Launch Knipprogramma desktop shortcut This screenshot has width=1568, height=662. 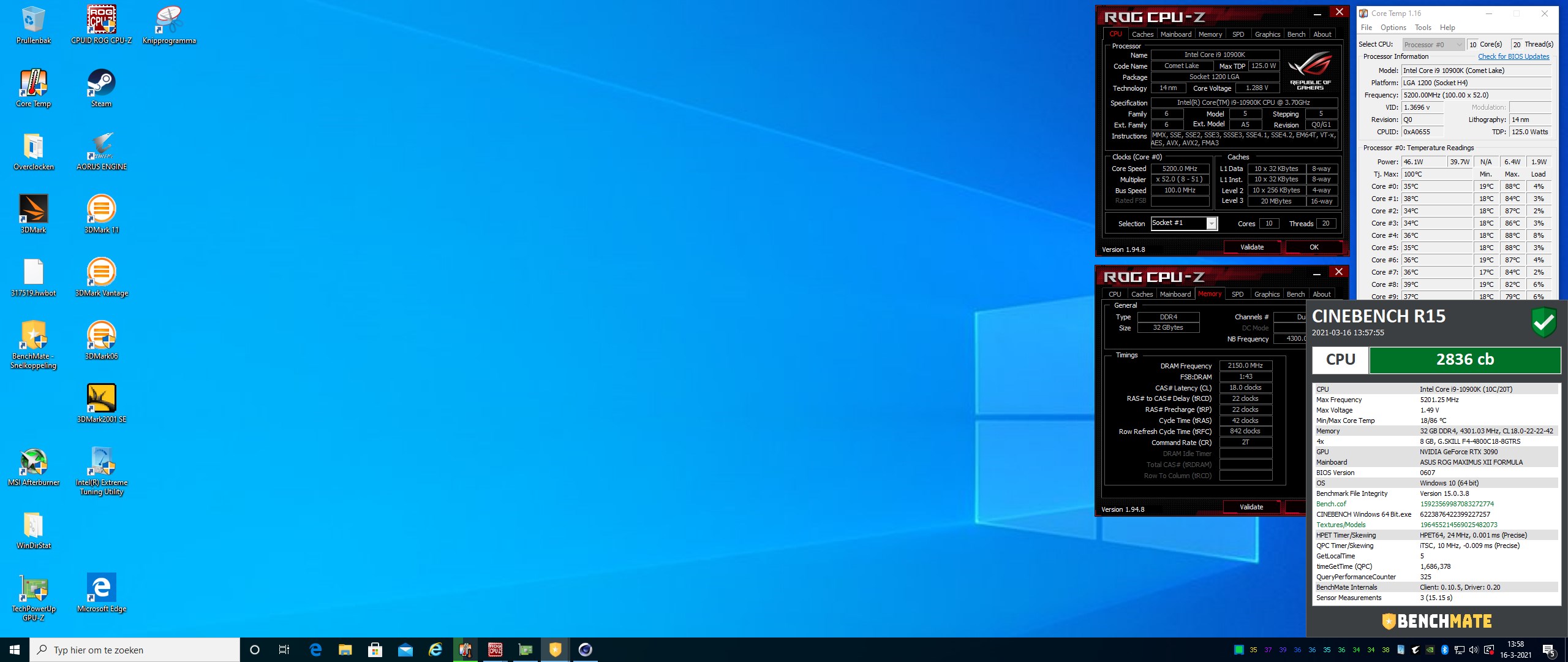169,25
